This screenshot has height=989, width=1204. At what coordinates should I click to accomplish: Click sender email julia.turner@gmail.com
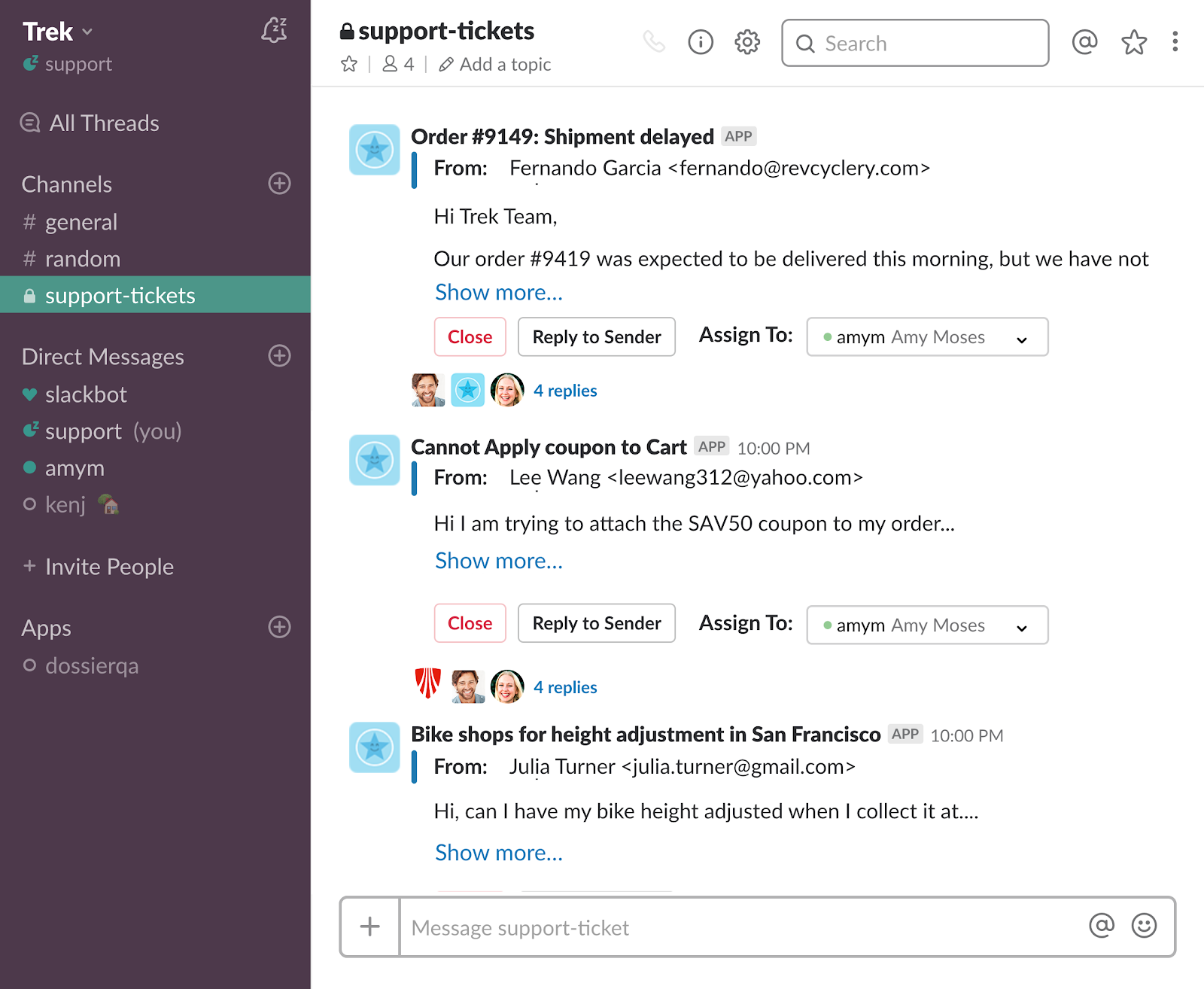click(x=738, y=767)
